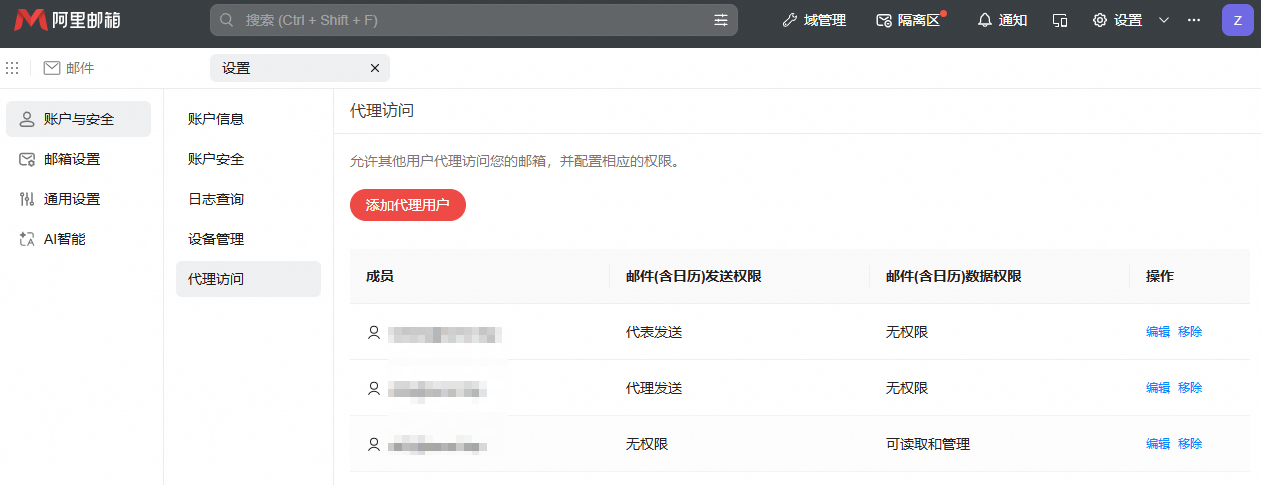Open the more options ellipsis menu
The height and width of the screenshot is (485, 1261).
tap(1193, 20)
